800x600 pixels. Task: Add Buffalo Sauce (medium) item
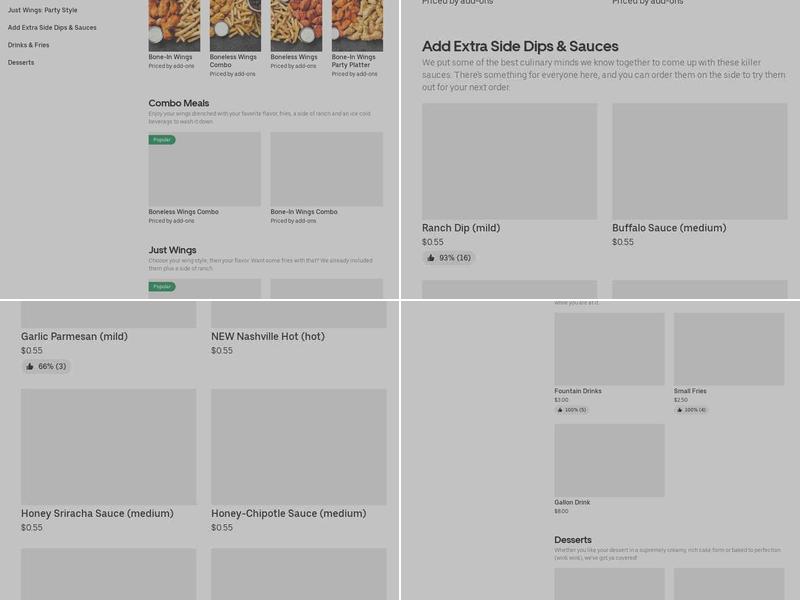click(699, 175)
